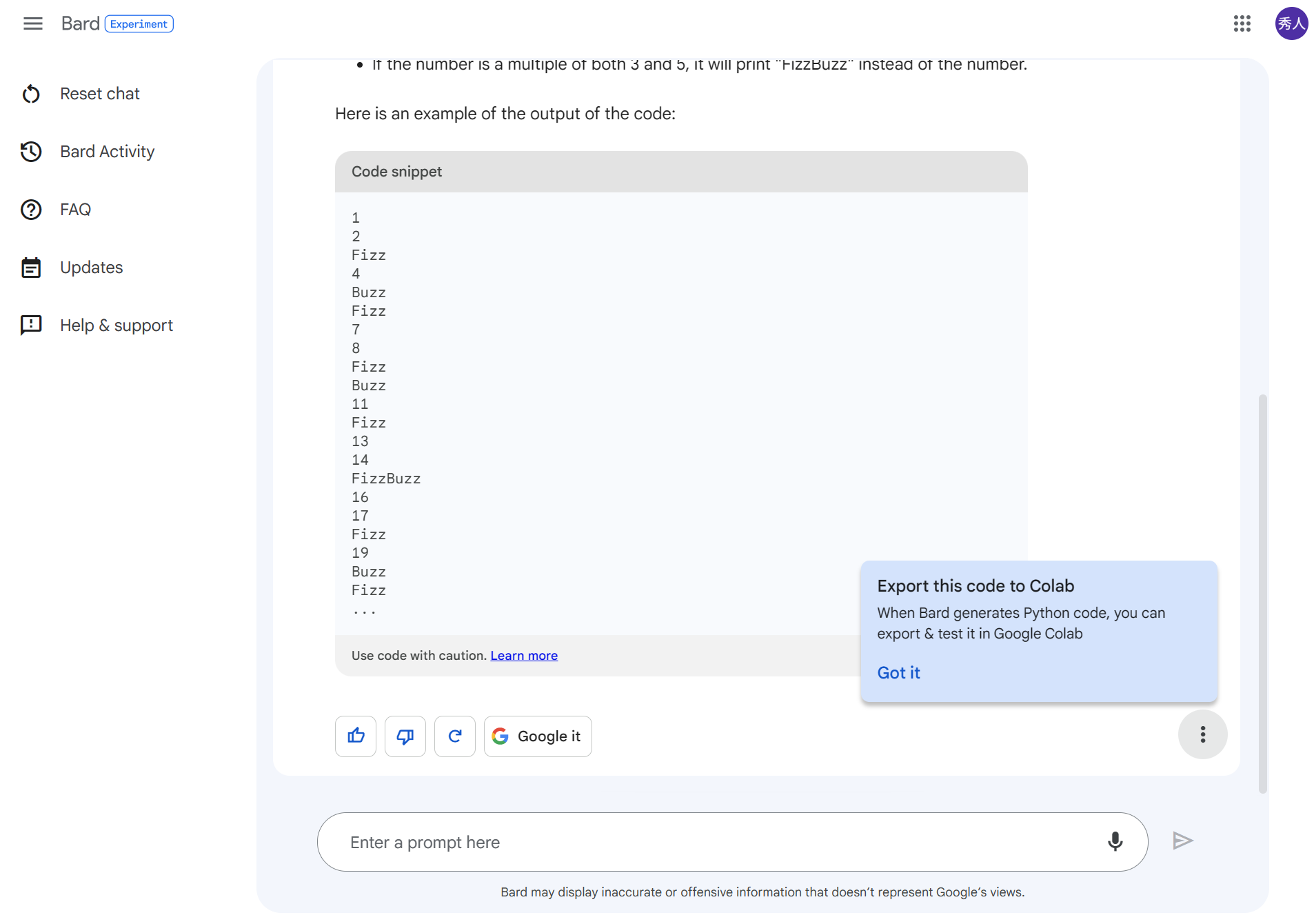Submit the prompt with the send arrow
This screenshot has width=1314, height=924.
point(1182,841)
